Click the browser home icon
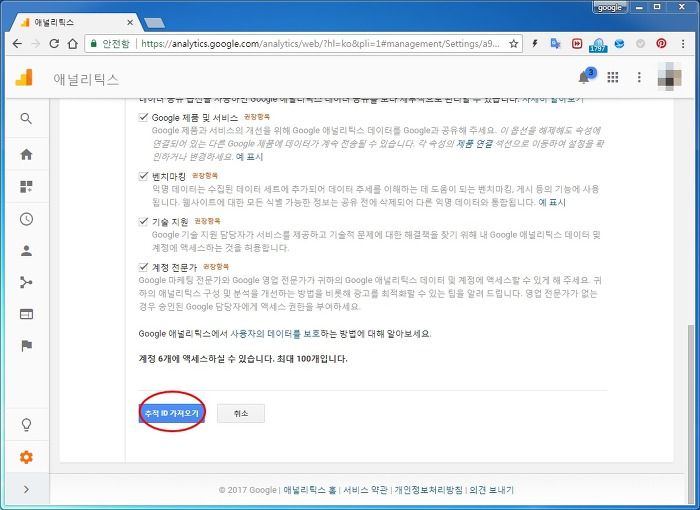The image size is (700, 510). pyautogui.click(x=72, y=43)
